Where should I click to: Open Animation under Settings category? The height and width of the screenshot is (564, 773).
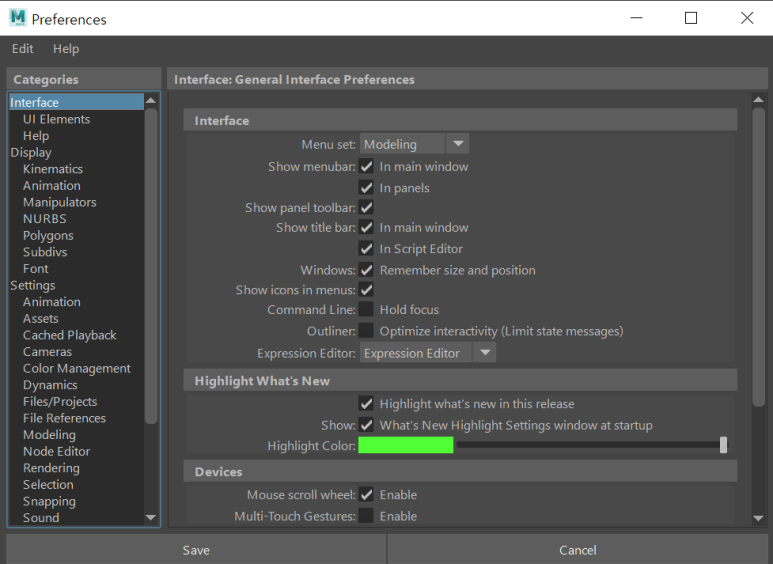coord(52,302)
